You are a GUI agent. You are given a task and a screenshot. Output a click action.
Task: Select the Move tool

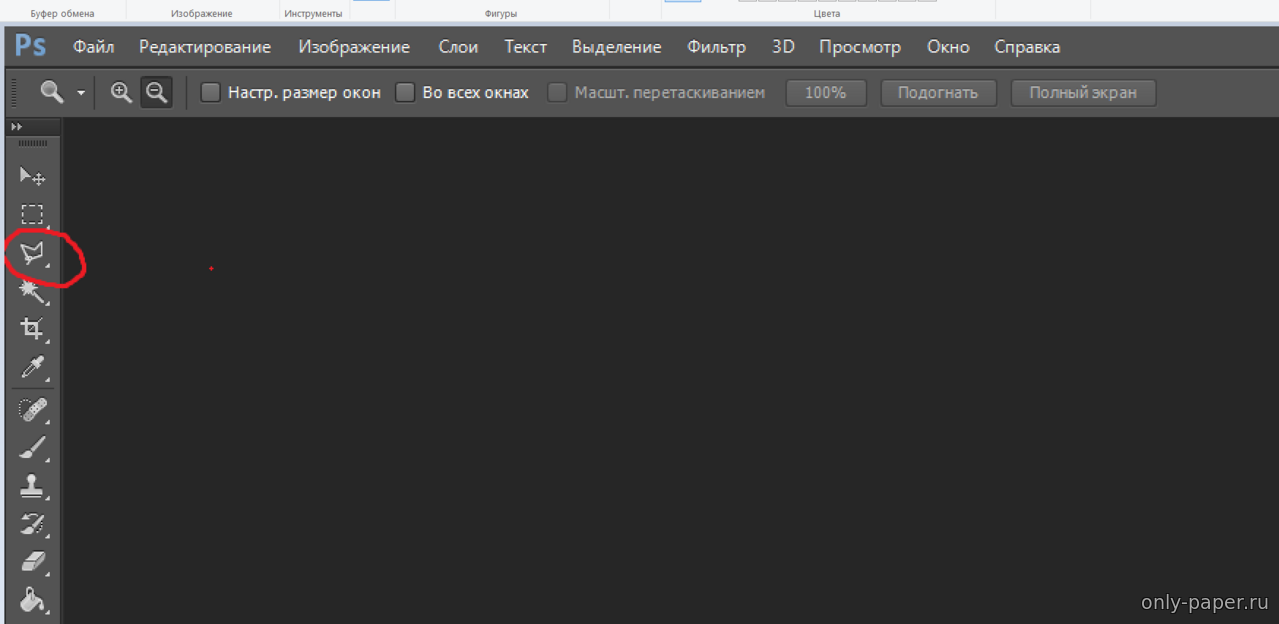32,176
